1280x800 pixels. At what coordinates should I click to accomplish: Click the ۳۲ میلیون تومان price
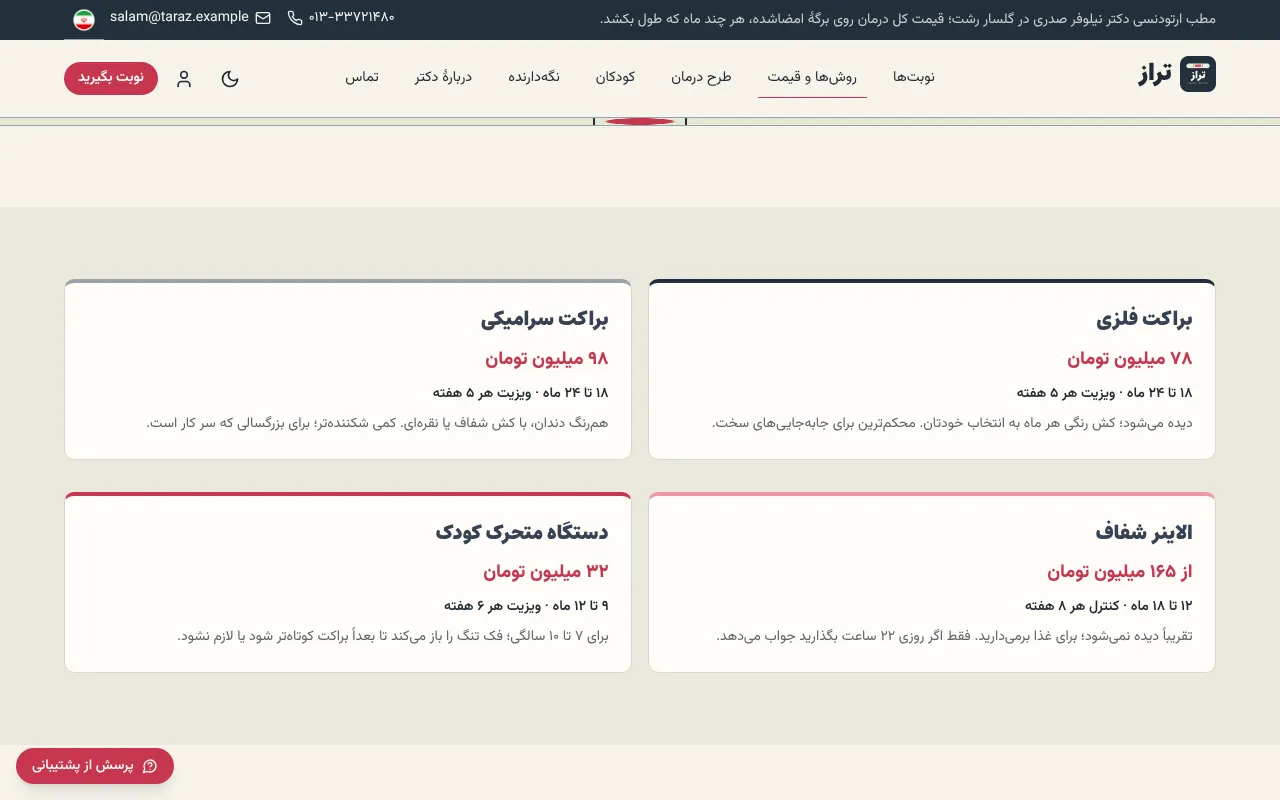point(546,572)
